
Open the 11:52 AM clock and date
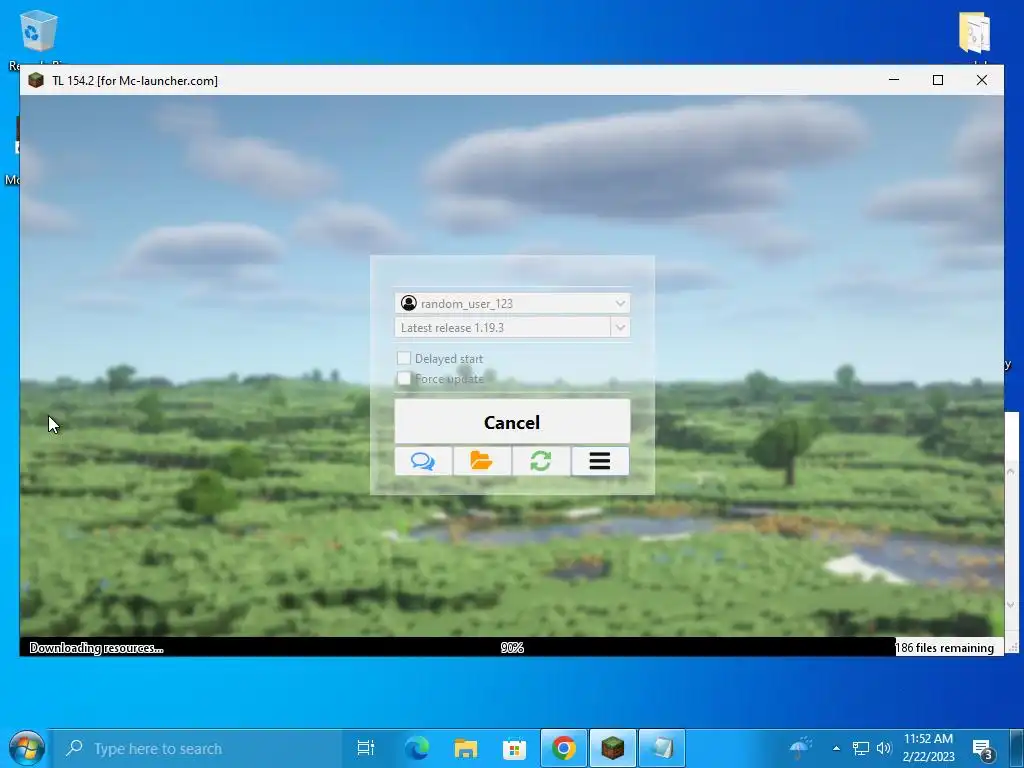(x=928, y=748)
